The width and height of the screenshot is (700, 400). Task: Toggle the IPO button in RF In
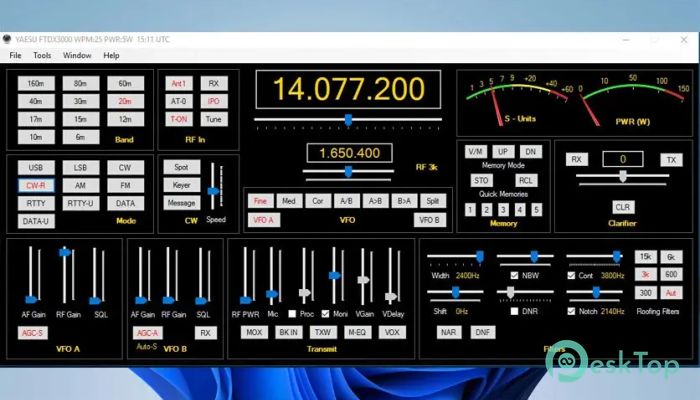(214, 101)
